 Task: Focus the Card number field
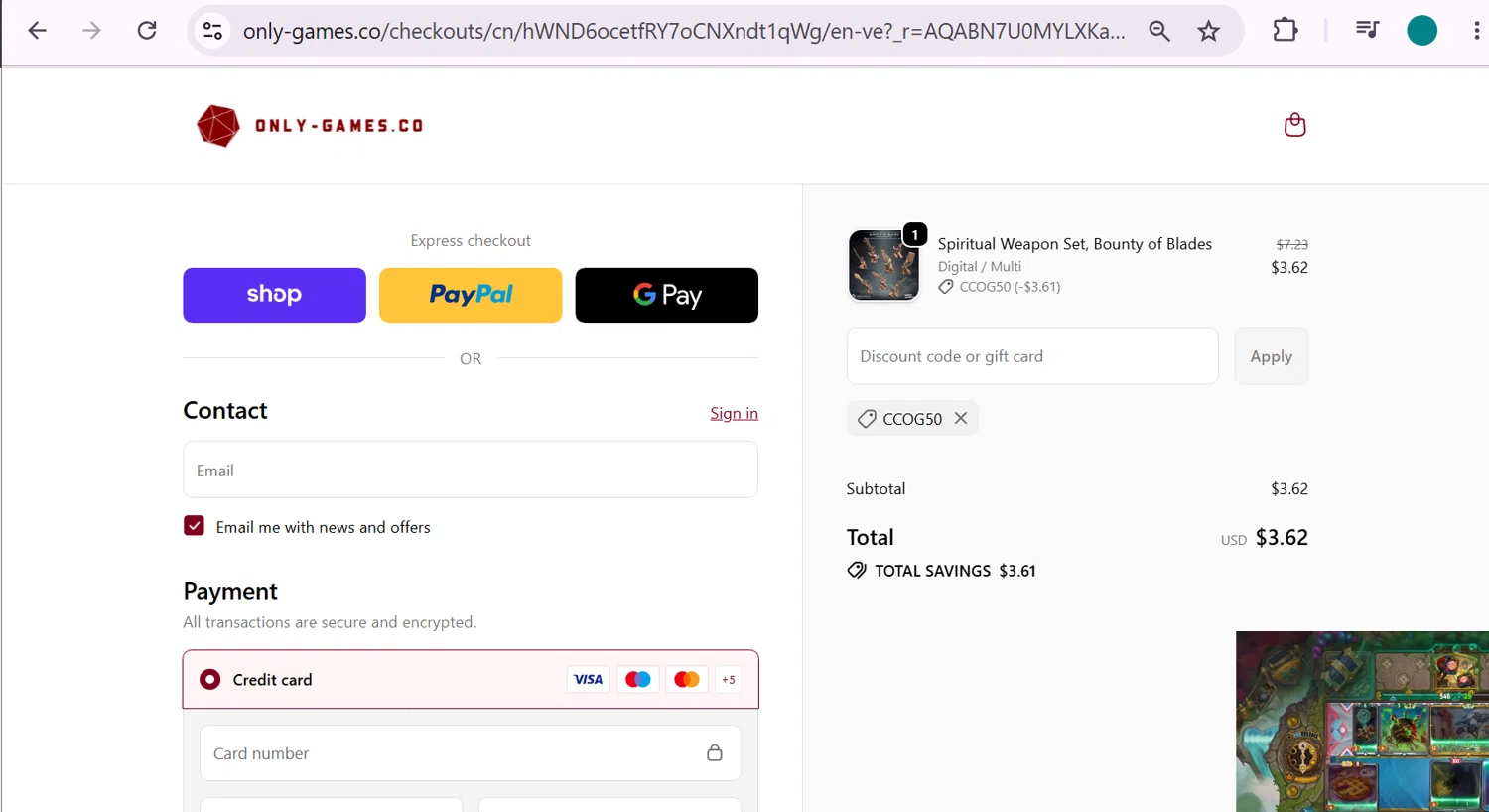(x=471, y=752)
